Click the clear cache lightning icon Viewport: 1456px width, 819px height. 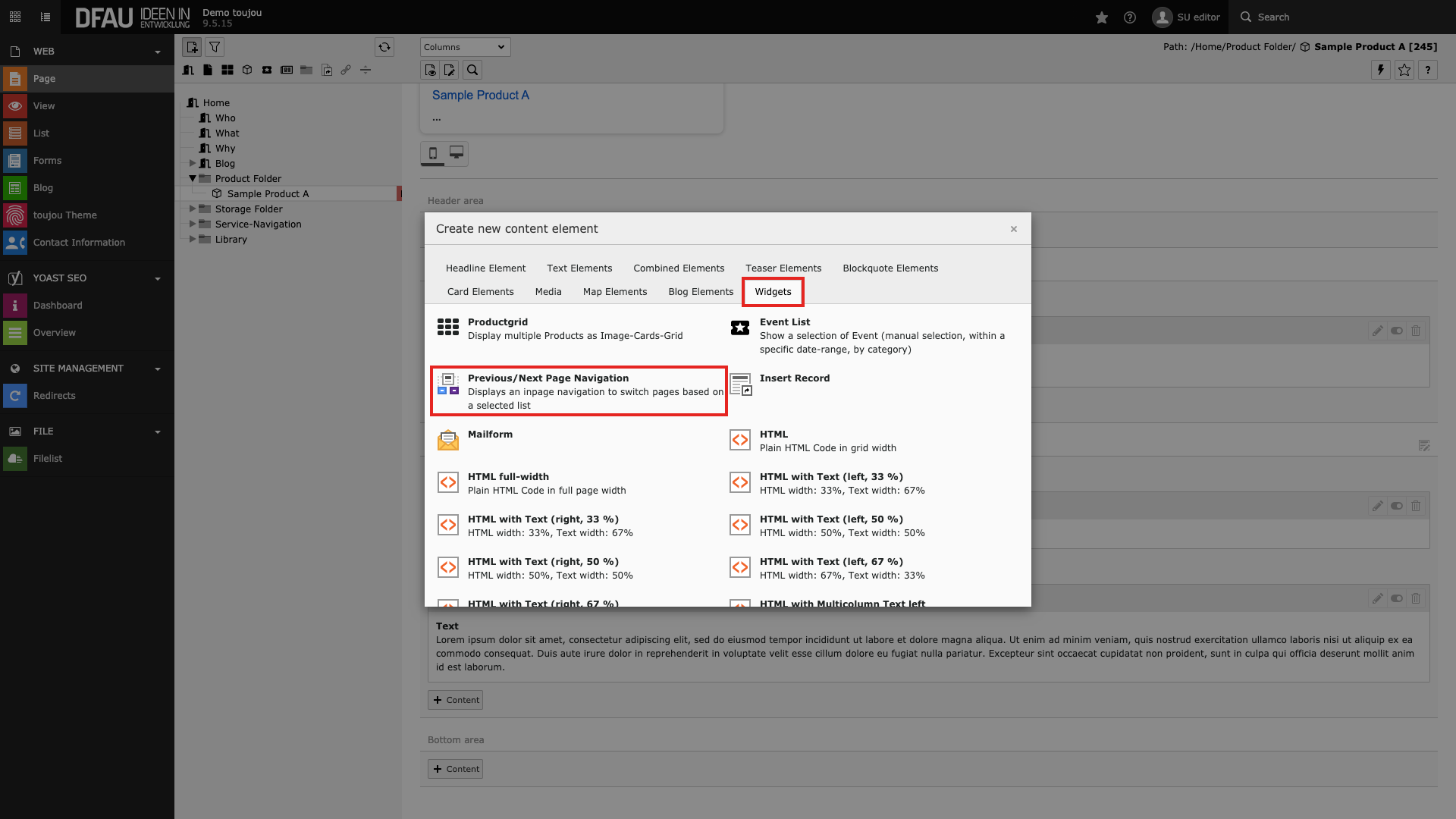point(1381,70)
